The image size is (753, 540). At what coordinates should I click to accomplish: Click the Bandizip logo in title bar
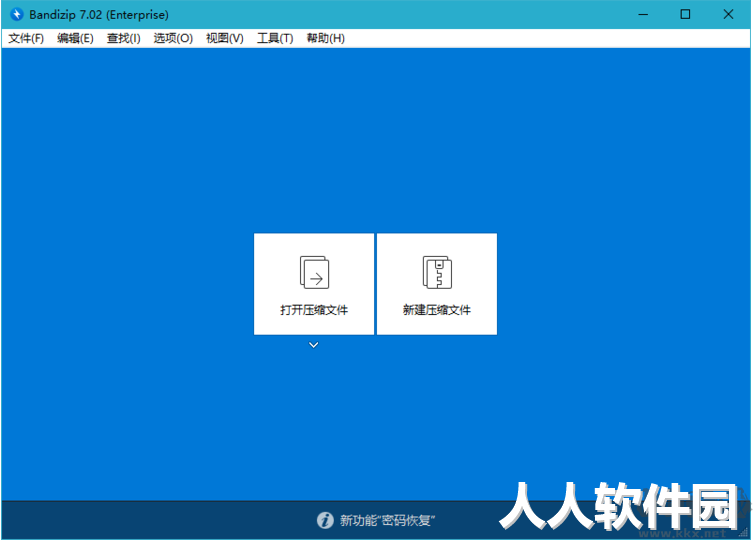(17, 14)
